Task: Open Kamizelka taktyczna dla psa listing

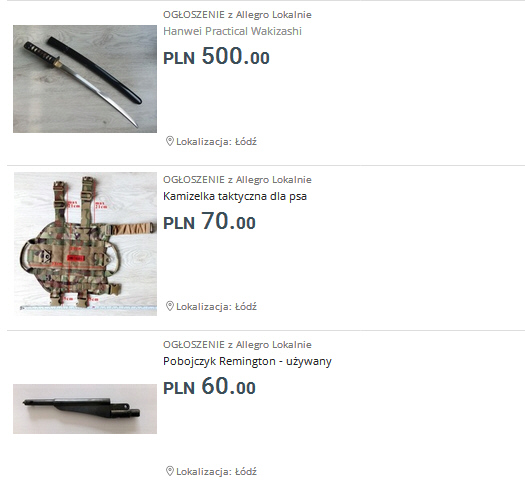Action: (x=235, y=196)
